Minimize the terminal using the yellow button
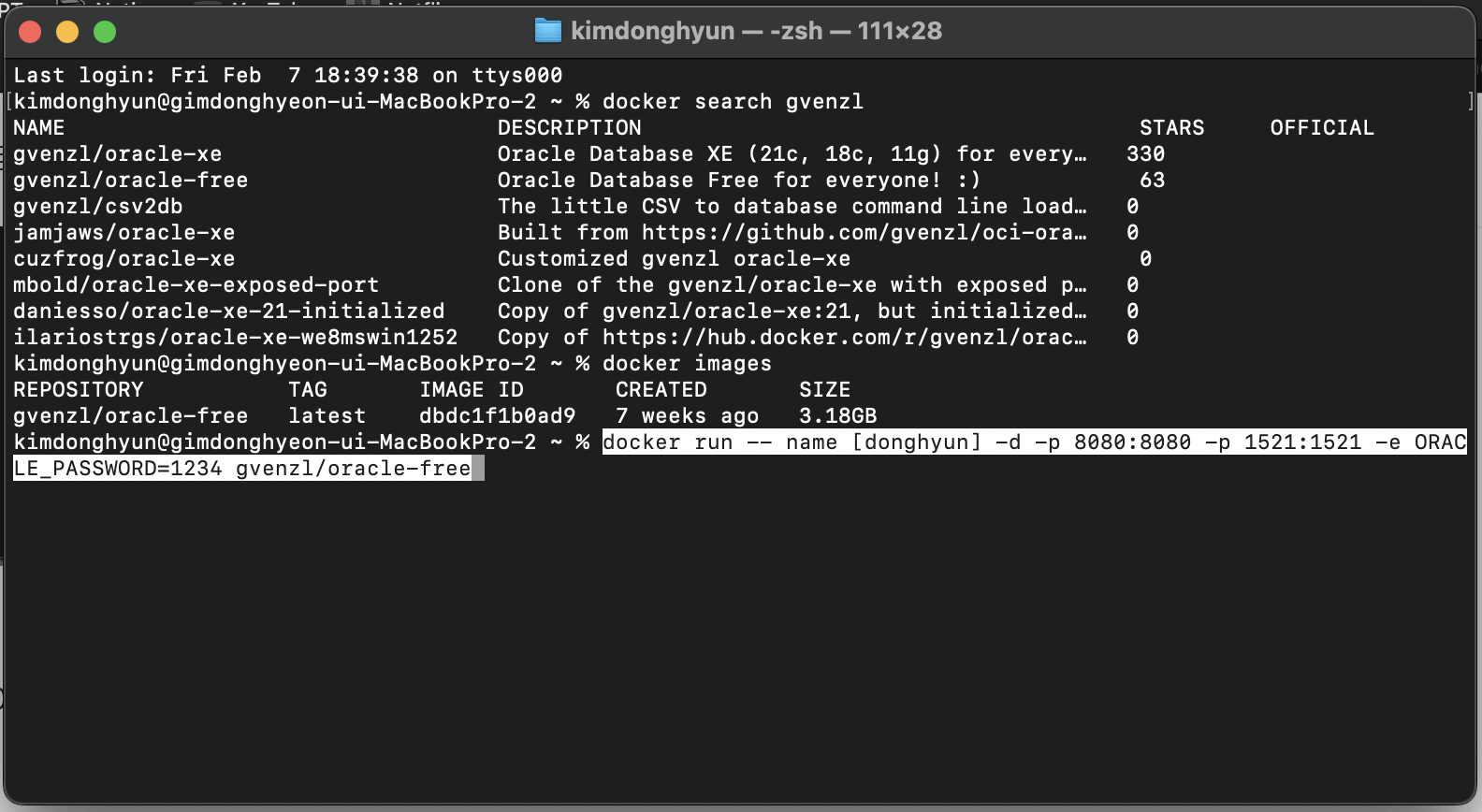 [67, 32]
